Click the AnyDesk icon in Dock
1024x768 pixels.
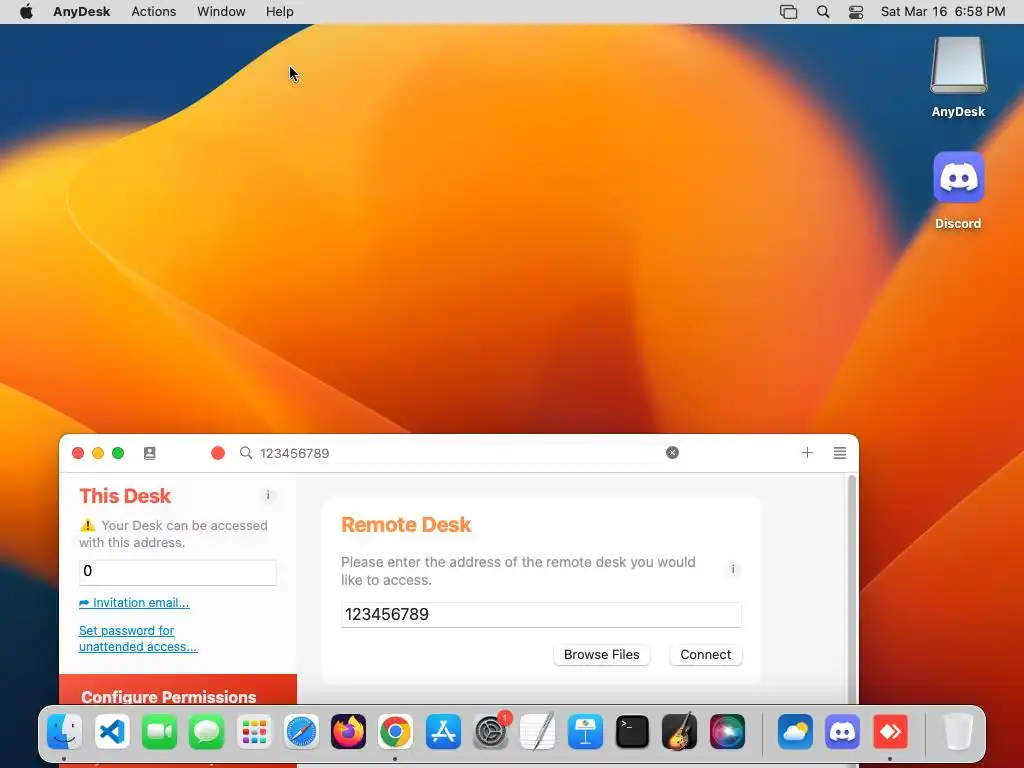click(890, 731)
